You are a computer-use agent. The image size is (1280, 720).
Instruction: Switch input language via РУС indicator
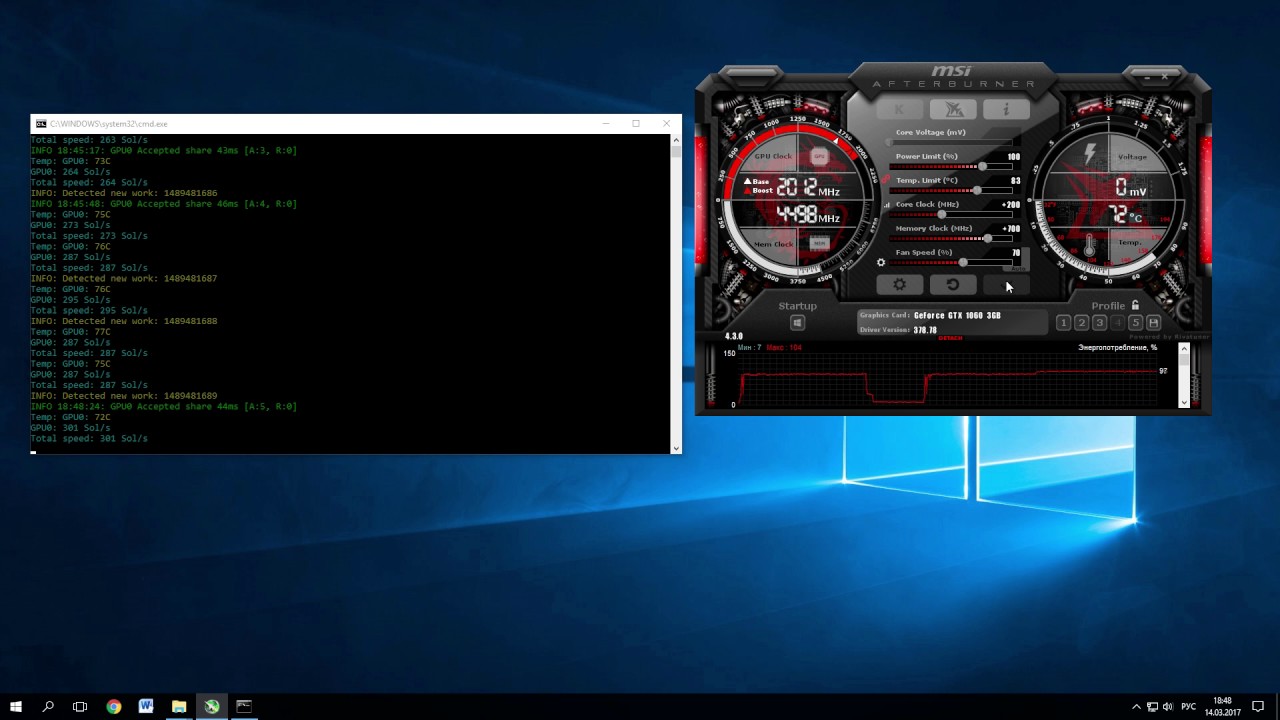[1188, 707]
